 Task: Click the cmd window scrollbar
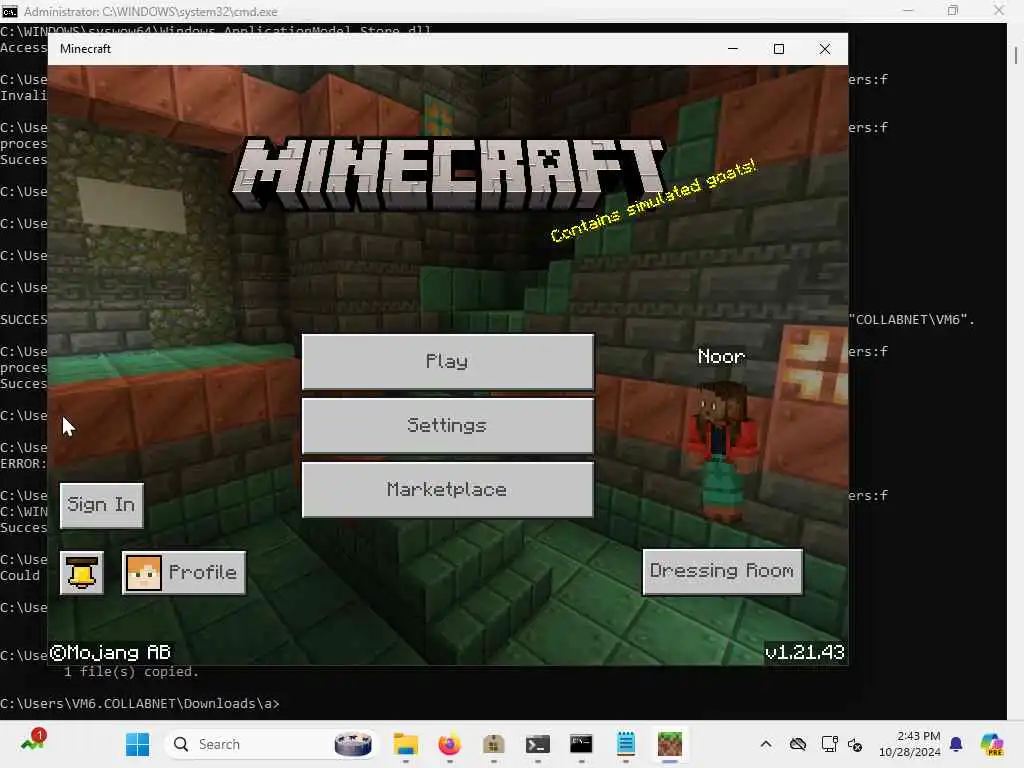click(x=1016, y=56)
